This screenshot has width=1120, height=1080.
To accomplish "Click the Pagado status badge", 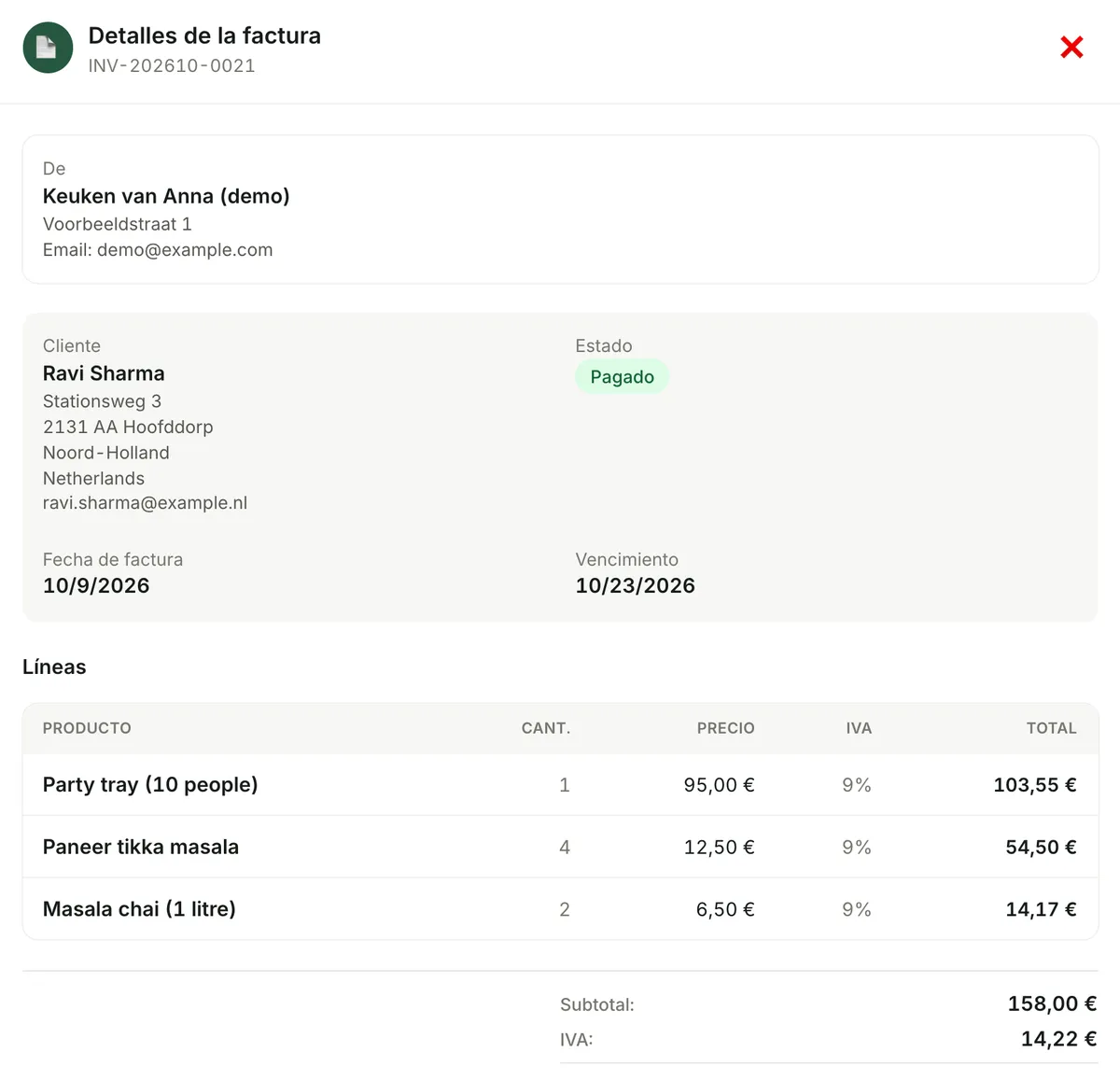I will coord(622,377).
